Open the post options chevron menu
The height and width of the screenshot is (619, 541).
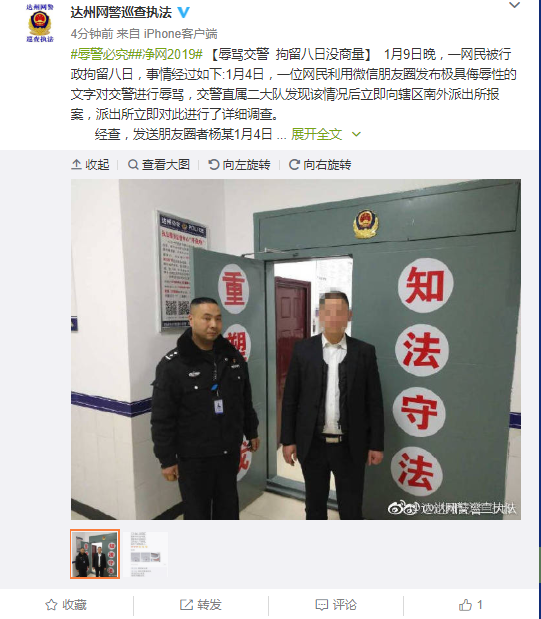[x=514, y=6]
